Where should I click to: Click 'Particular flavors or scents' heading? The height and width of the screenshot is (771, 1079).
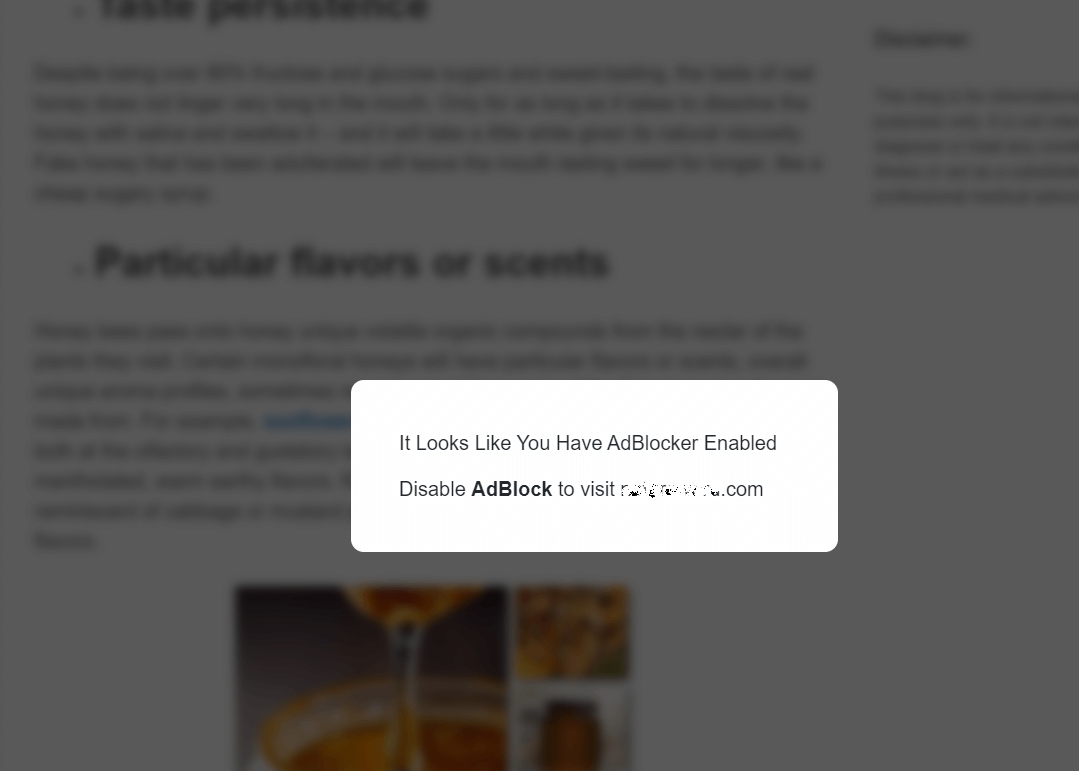tap(352, 262)
